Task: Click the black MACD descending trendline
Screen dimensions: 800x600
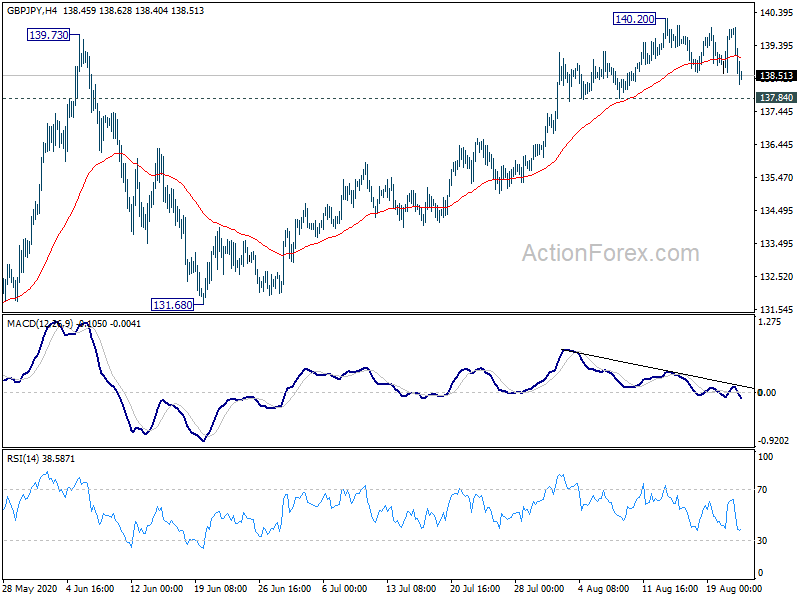Action: click(x=658, y=369)
